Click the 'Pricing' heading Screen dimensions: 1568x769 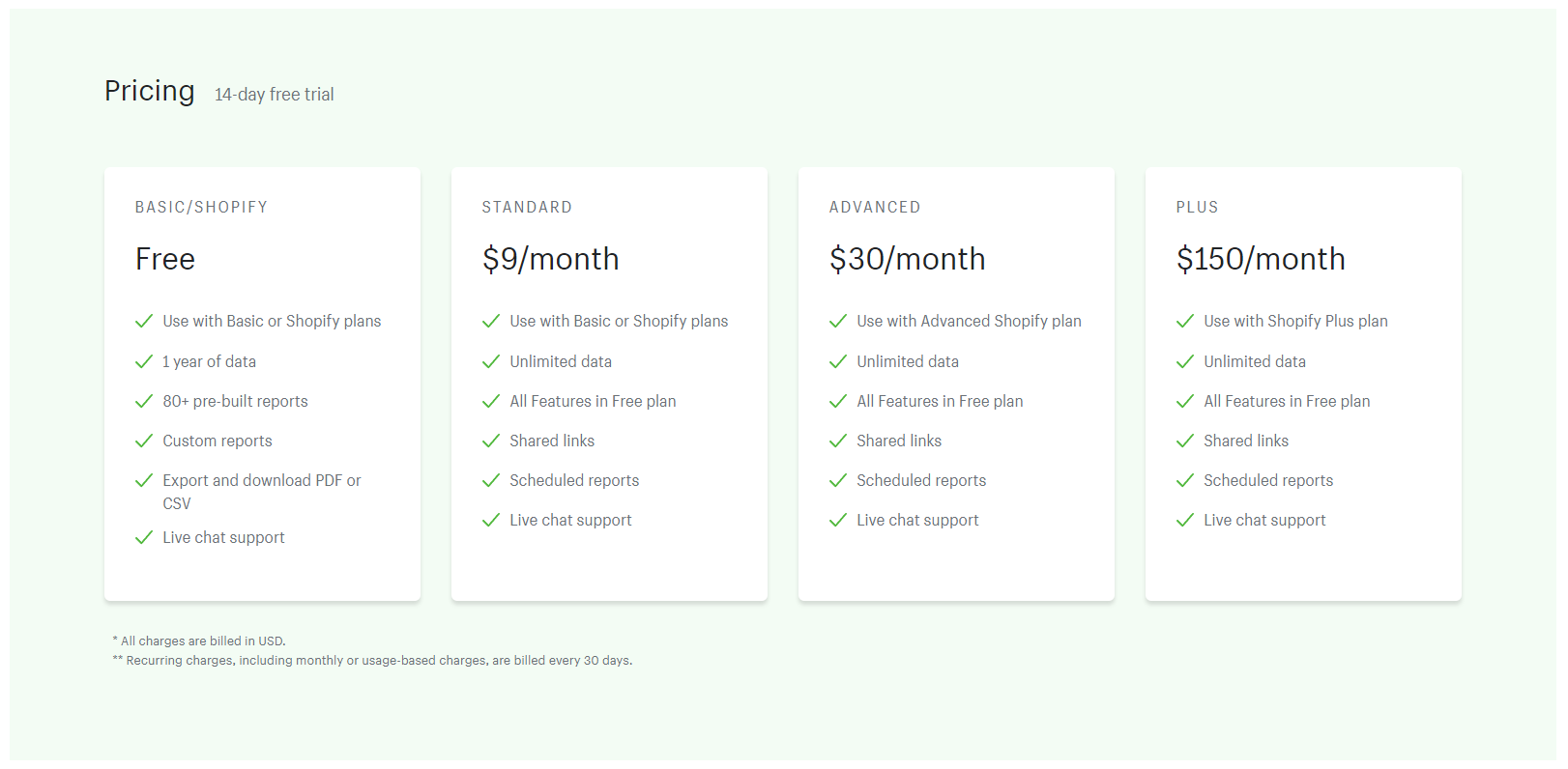coord(150,91)
